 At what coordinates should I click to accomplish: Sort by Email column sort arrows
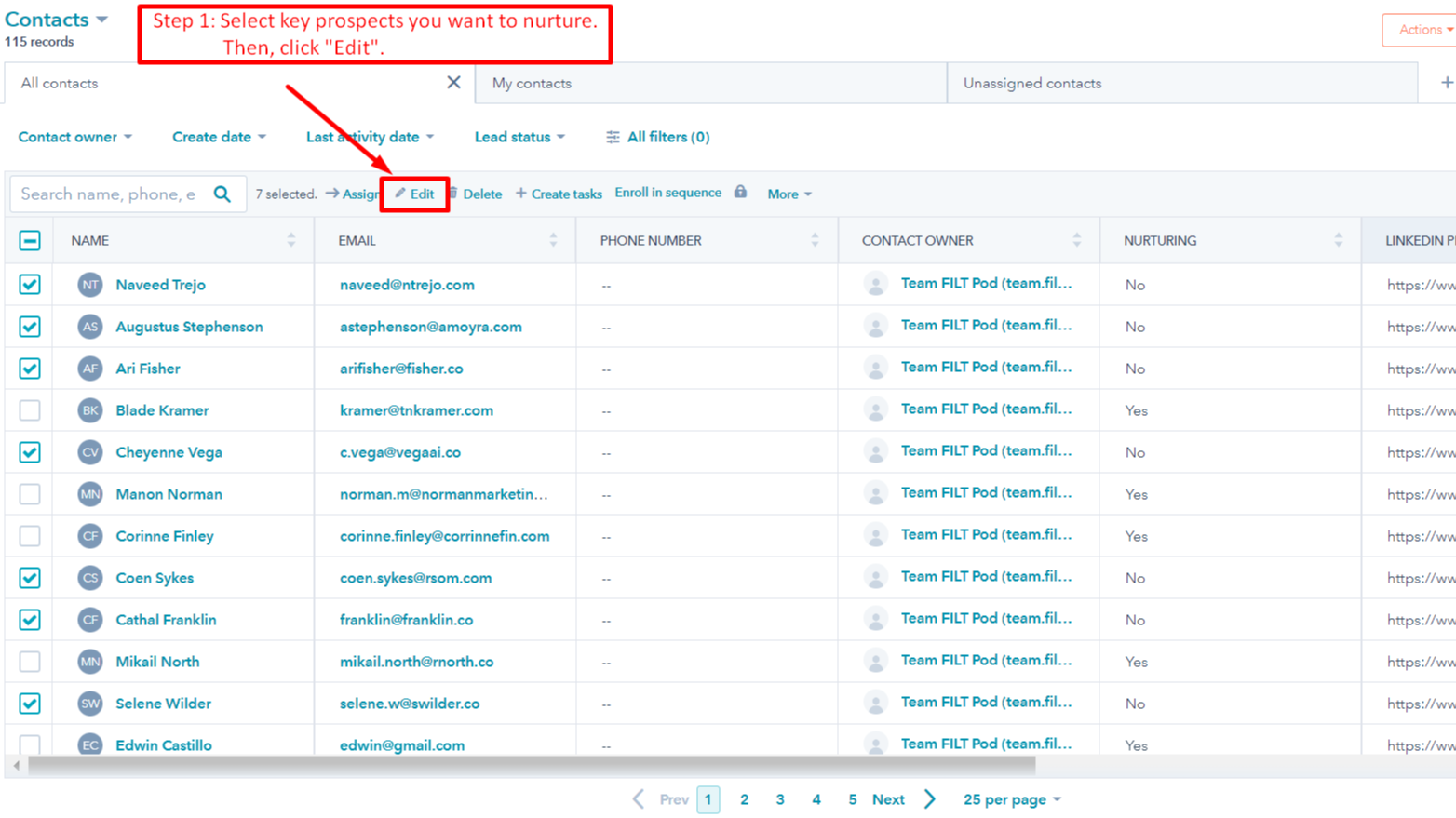[x=553, y=240]
